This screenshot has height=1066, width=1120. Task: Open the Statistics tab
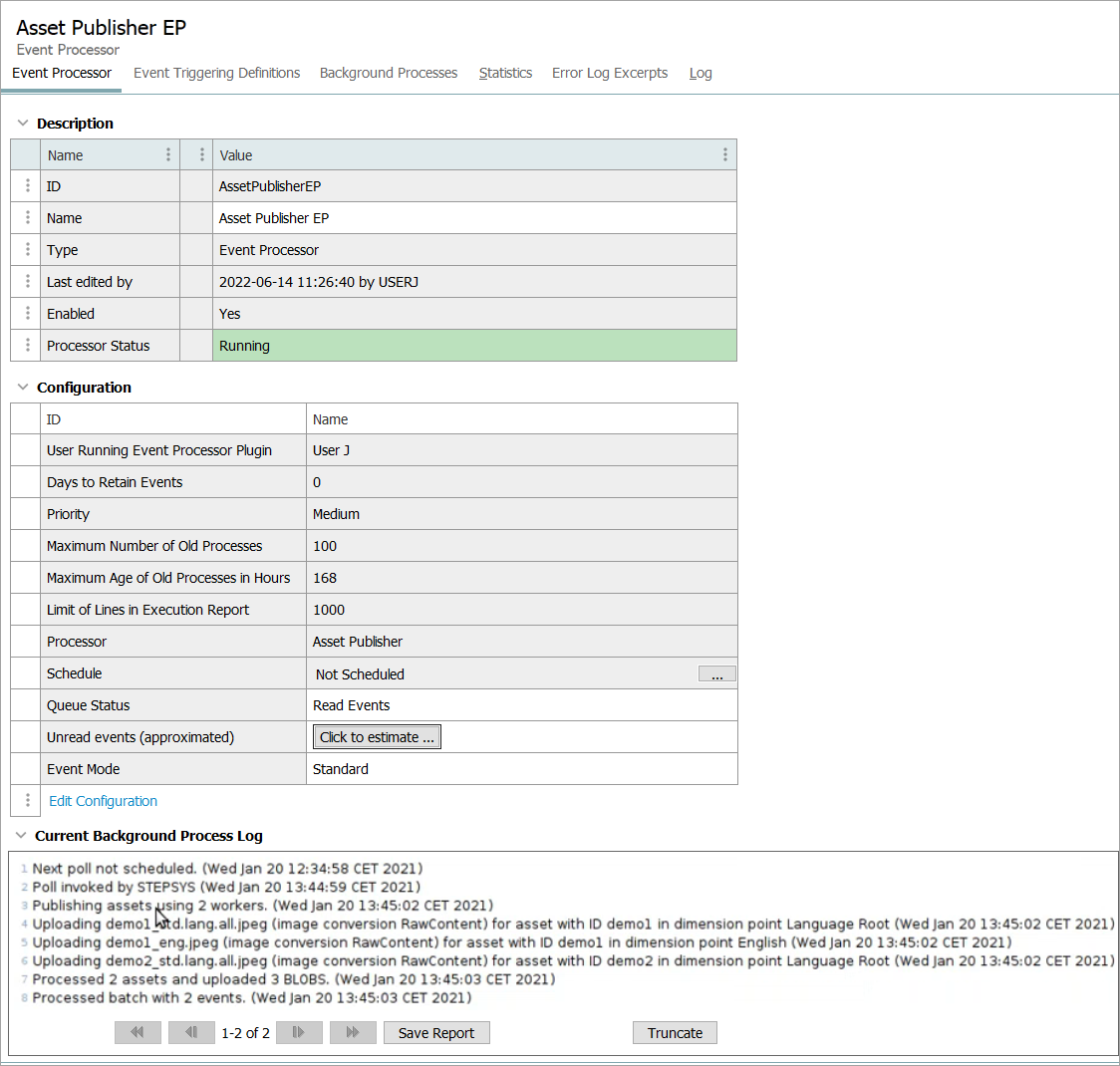(x=505, y=73)
